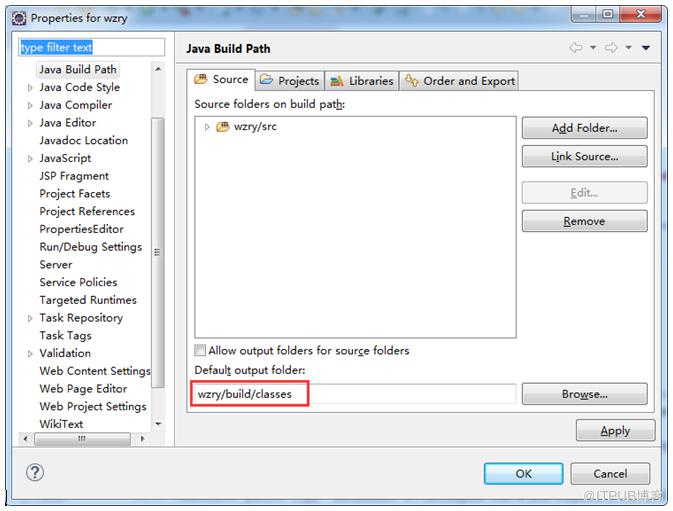Select Service Policies in tree

point(78,282)
